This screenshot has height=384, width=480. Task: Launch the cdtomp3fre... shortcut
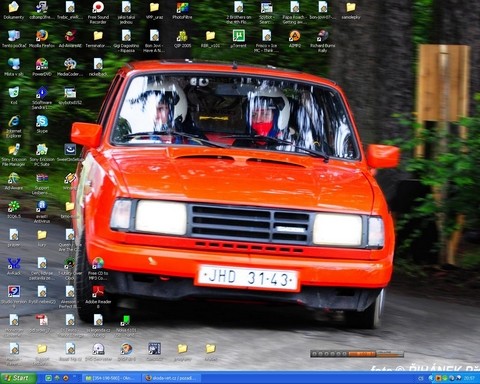[x=42, y=10]
